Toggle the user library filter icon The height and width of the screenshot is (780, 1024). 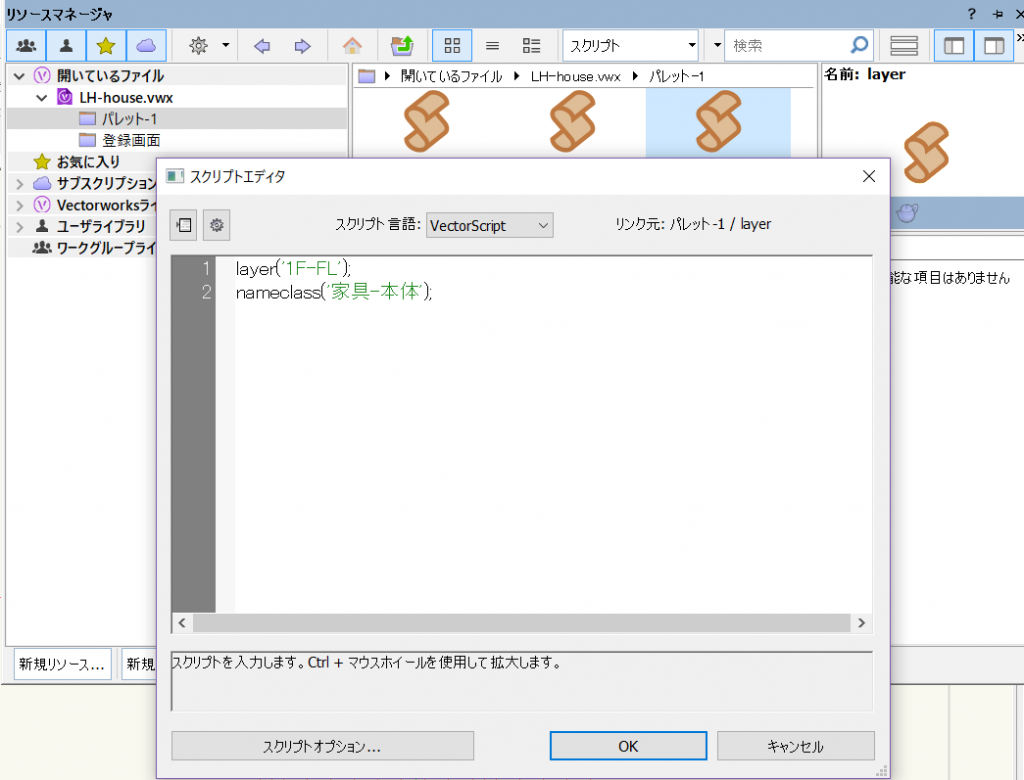tap(66, 45)
